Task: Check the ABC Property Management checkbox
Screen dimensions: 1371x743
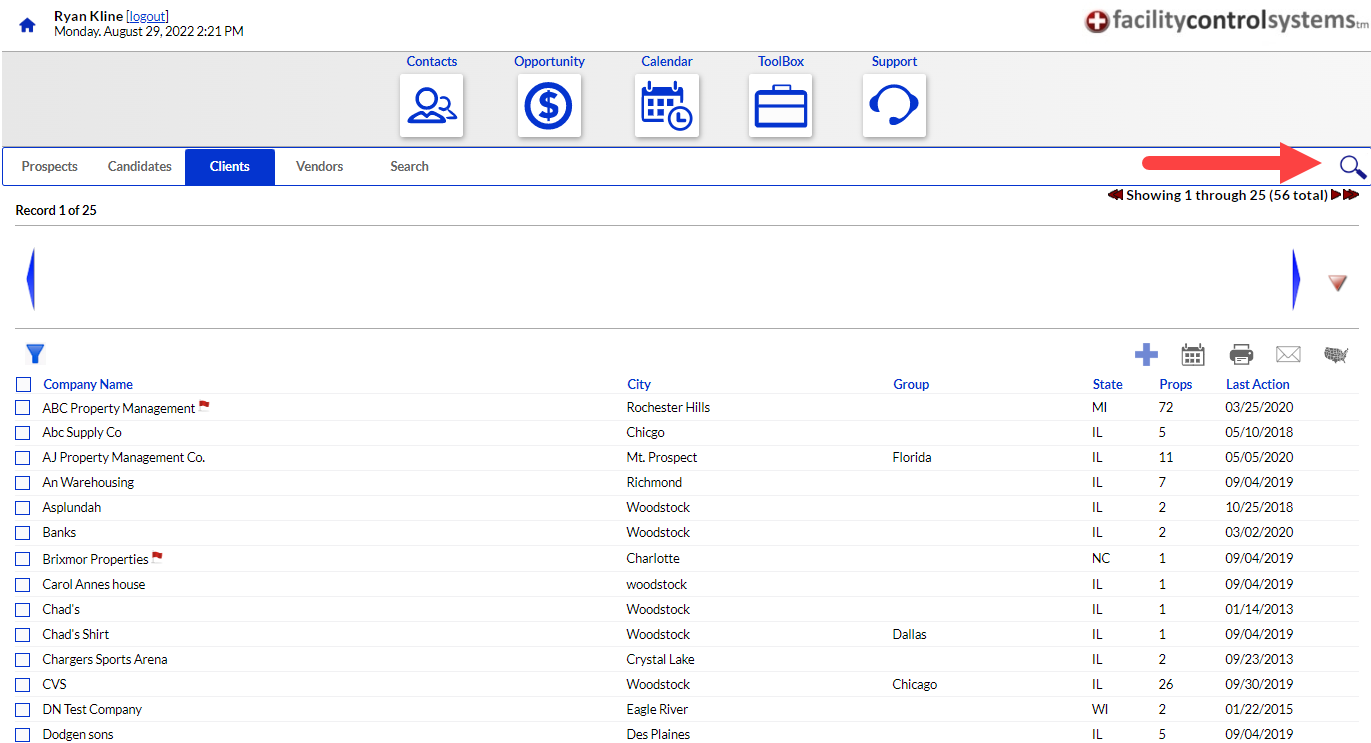Action: (23, 408)
